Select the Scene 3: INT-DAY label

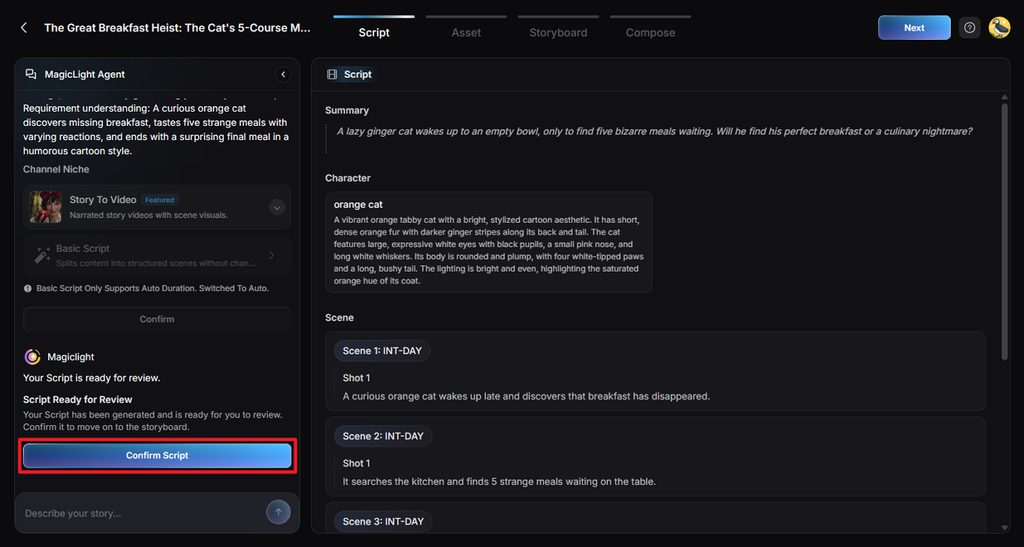[383, 522]
